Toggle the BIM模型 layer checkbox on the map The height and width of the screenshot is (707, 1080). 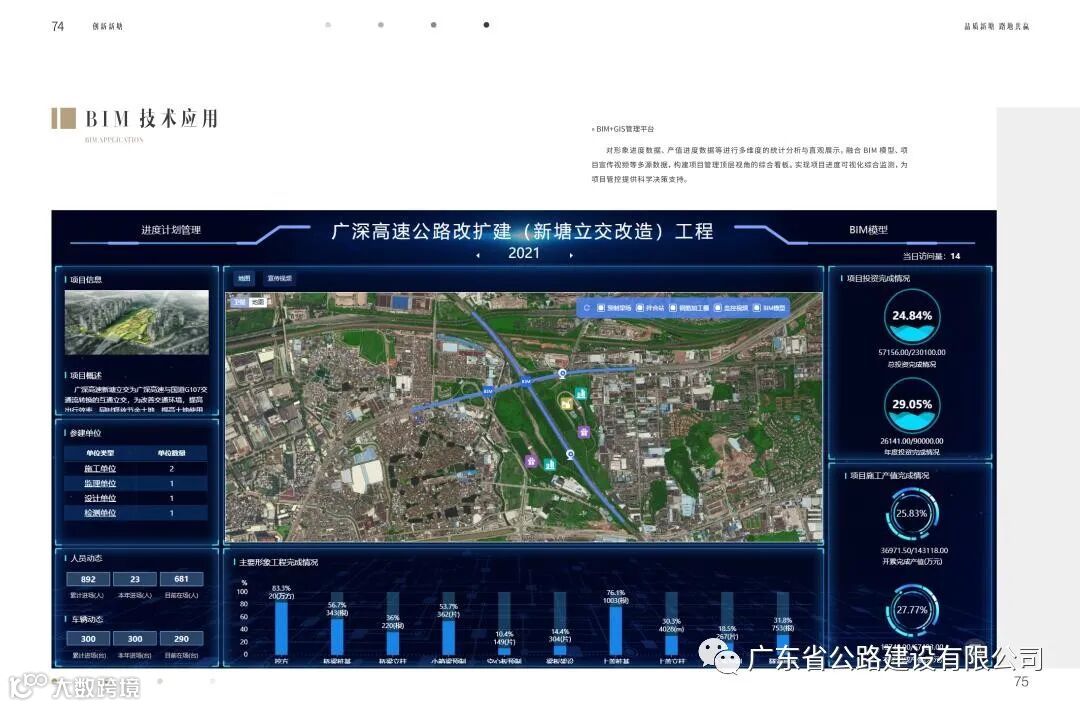tap(757, 308)
